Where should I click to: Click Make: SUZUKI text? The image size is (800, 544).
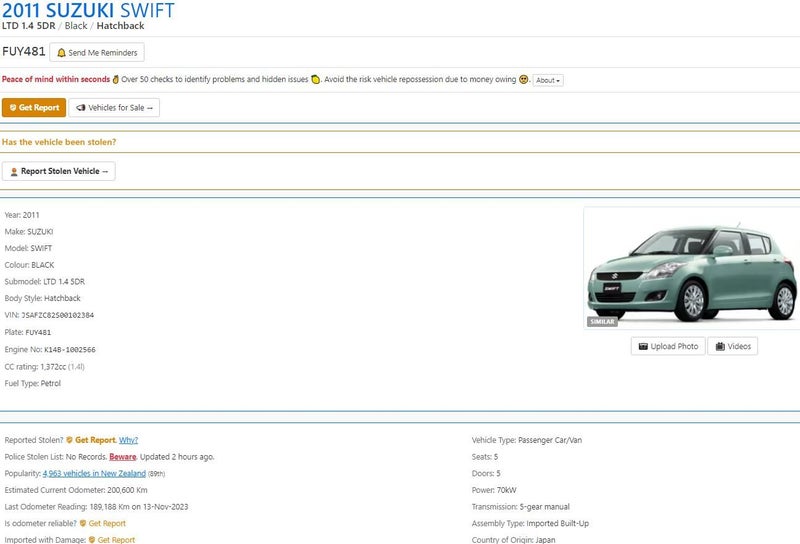click(x=29, y=232)
